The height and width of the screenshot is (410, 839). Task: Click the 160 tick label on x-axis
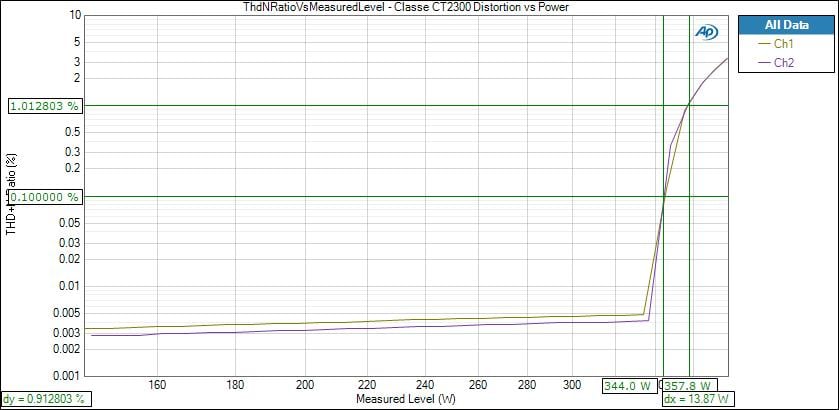157,384
